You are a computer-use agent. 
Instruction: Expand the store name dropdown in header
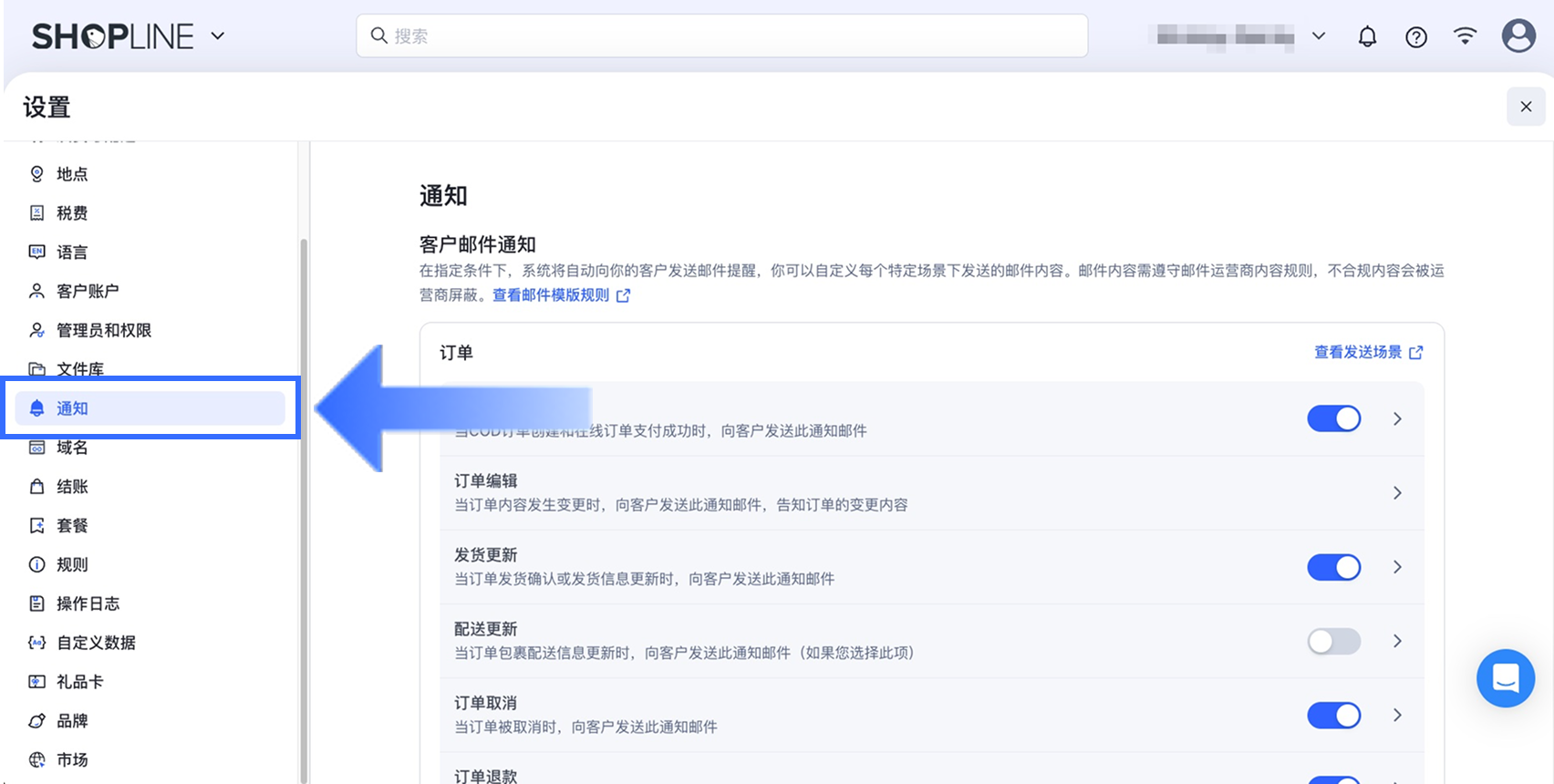click(x=1319, y=36)
